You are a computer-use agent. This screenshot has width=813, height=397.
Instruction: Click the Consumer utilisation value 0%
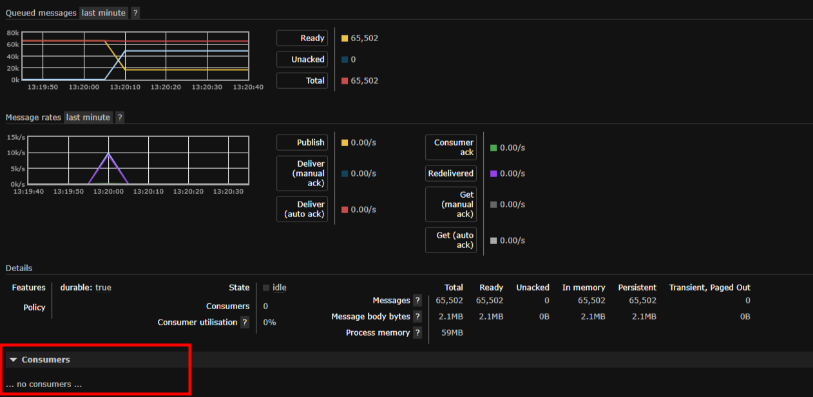[269, 322]
